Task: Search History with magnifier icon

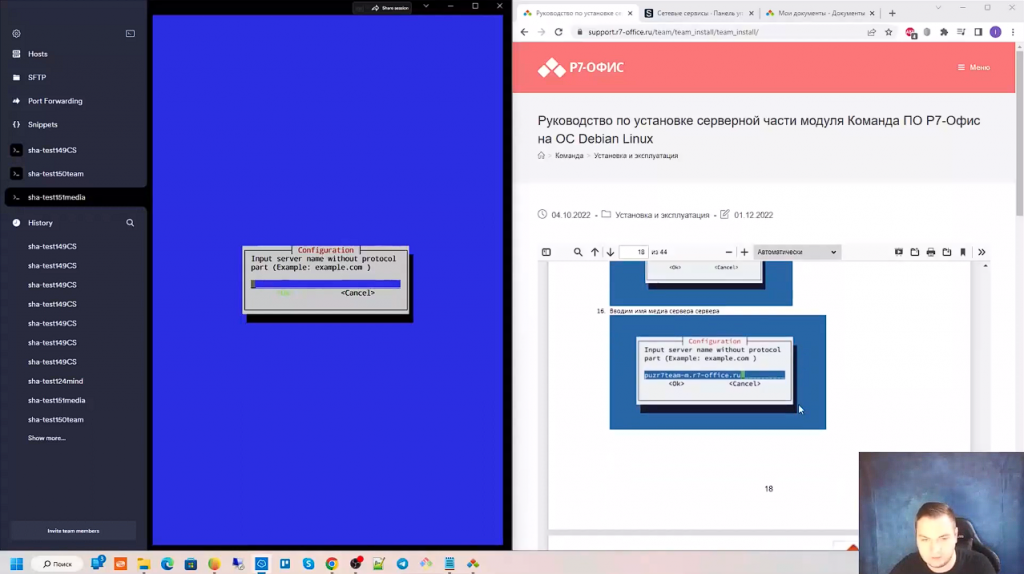Action: [130, 223]
